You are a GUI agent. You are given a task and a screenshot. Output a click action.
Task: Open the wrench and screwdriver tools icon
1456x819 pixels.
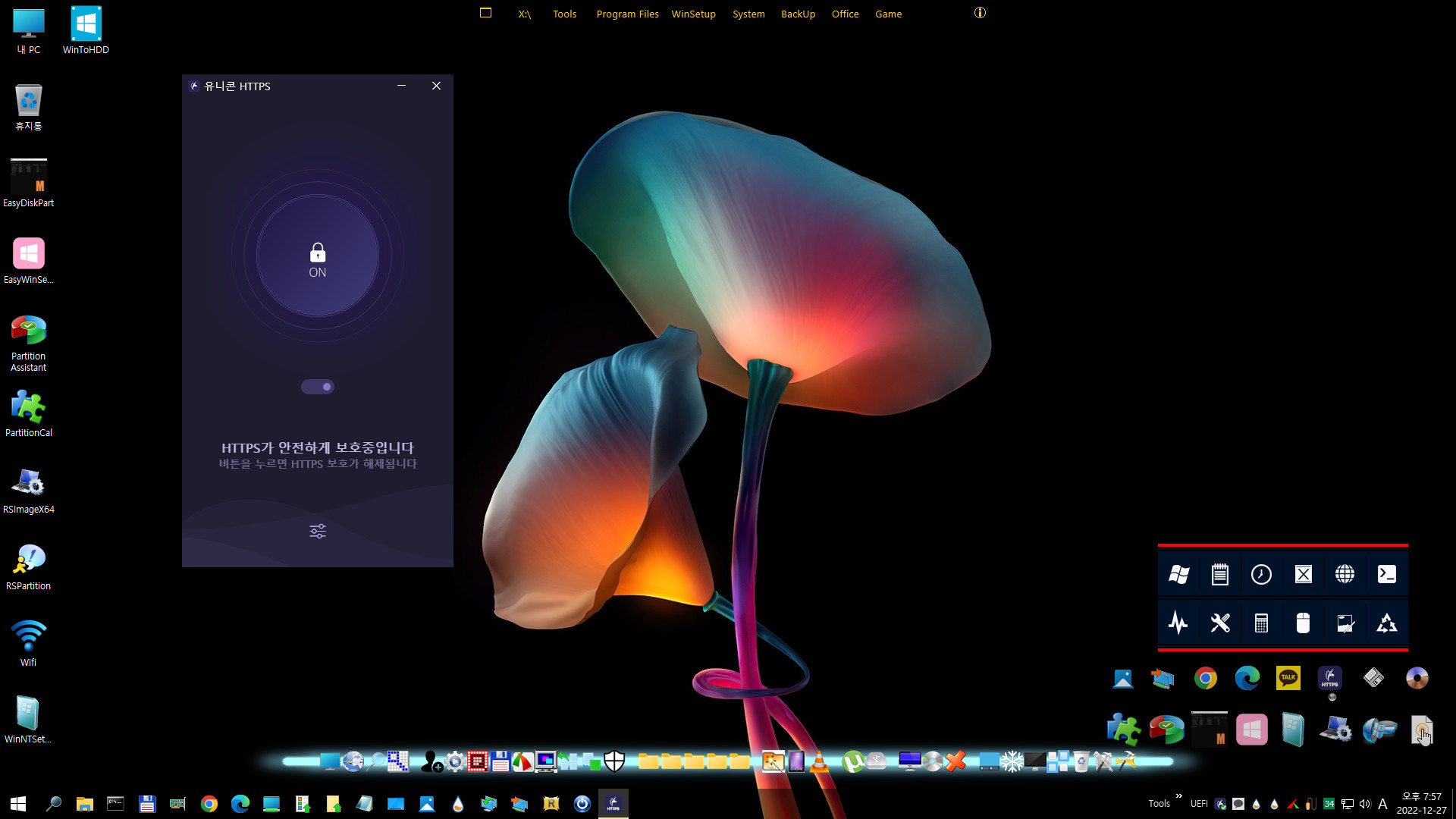point(1219,623)
